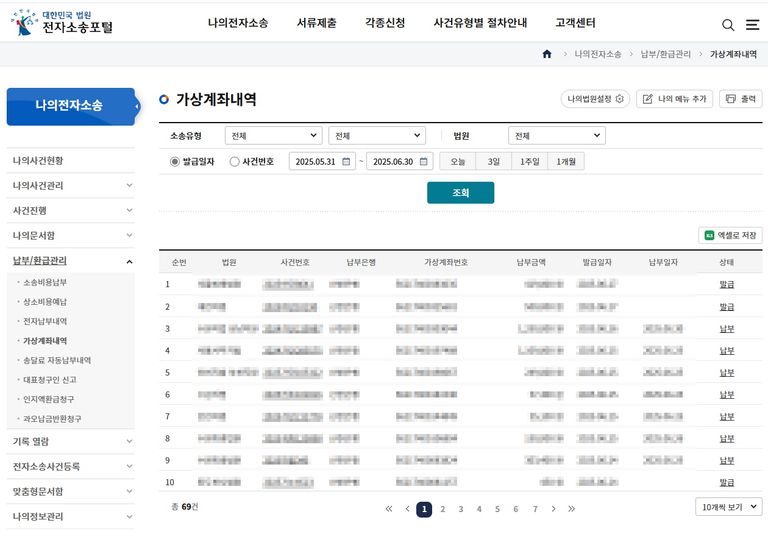768x539 pixels.
Task: Open calendar picker for start date
Action: (346, 161)
